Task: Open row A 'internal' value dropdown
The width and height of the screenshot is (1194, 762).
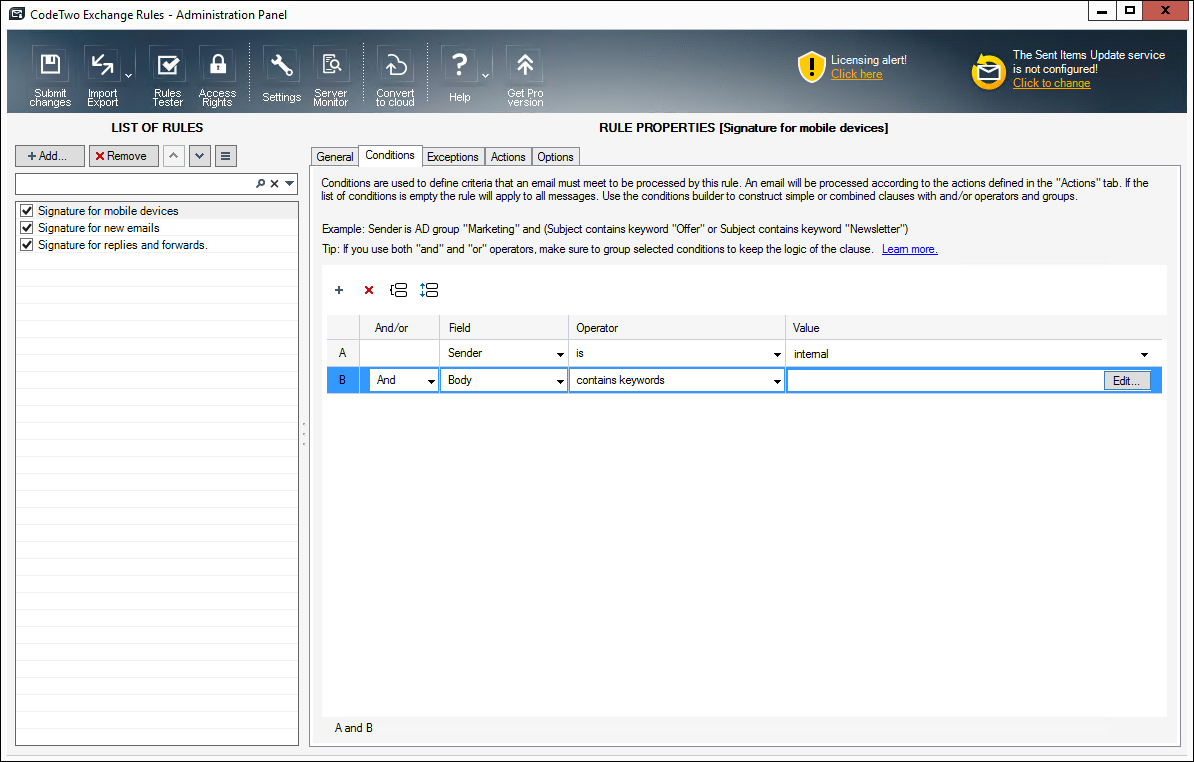Action: [x=1144, y=354]
